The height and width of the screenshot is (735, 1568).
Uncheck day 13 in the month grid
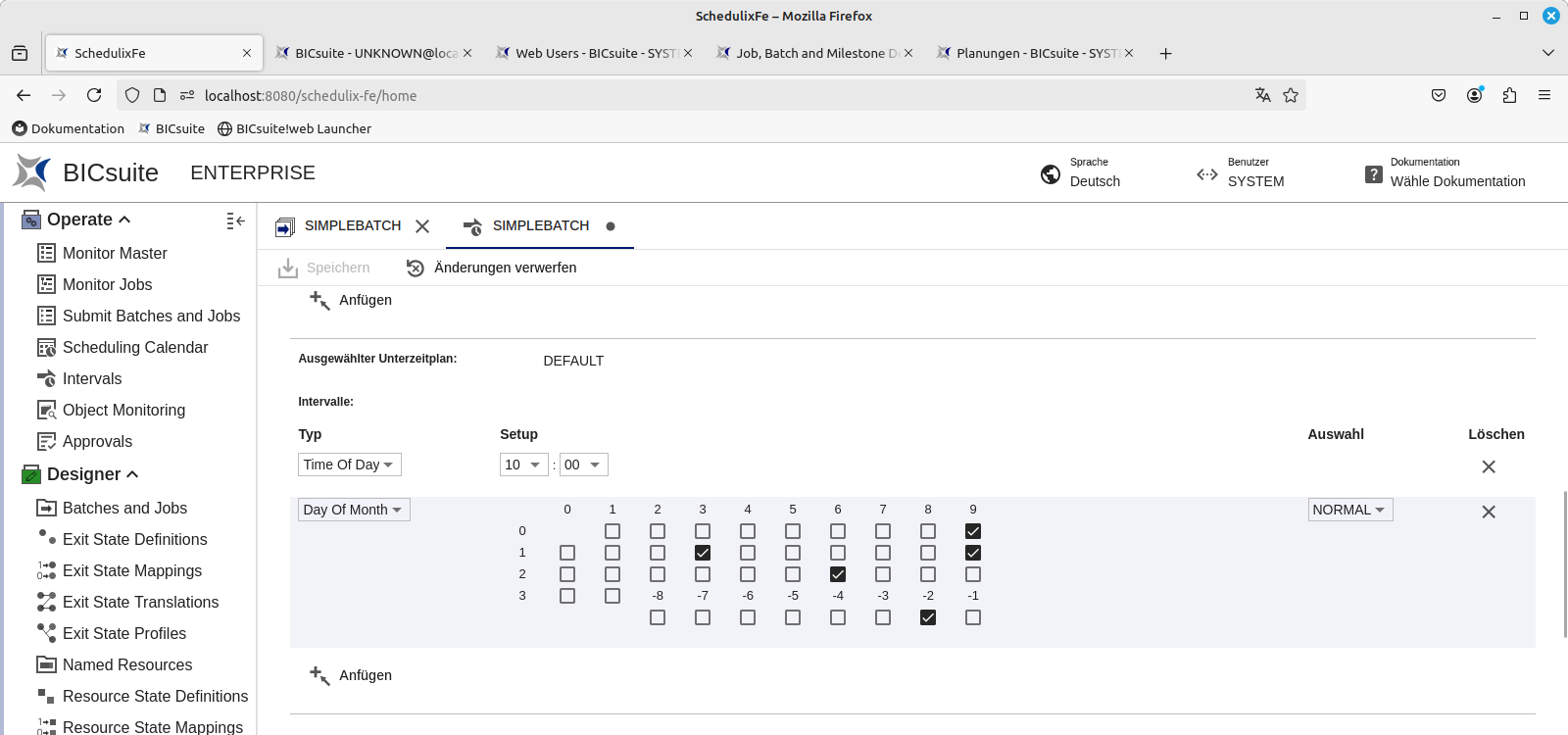(703, 553)
